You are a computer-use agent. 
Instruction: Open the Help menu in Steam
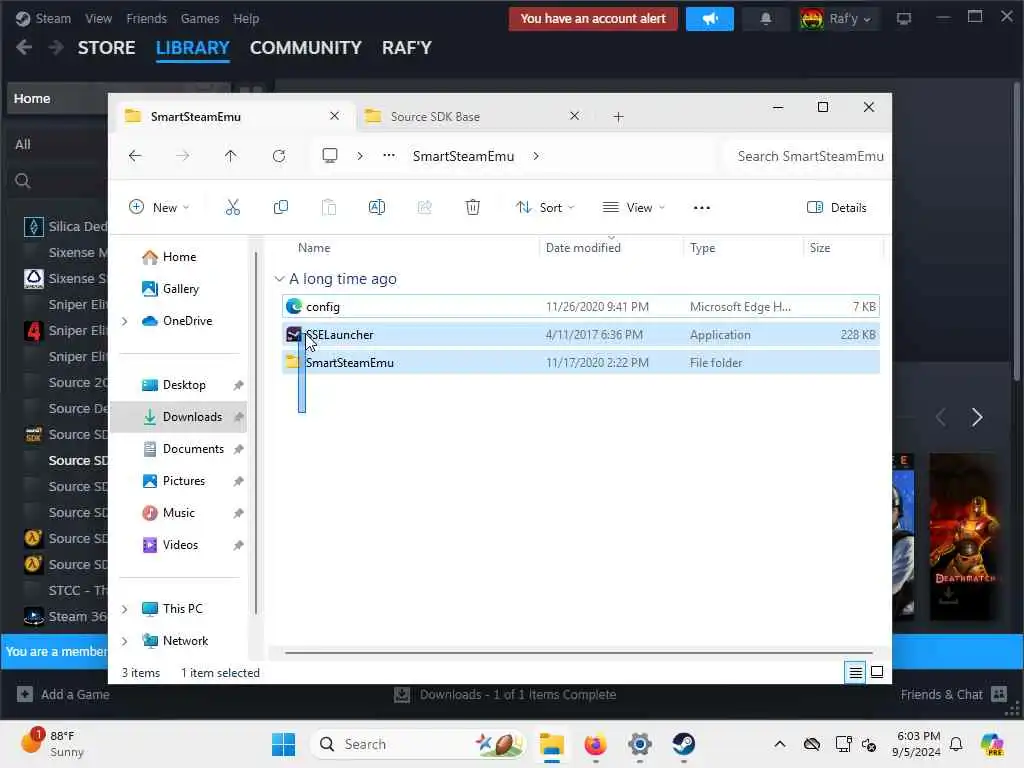[x=246, y=19]
